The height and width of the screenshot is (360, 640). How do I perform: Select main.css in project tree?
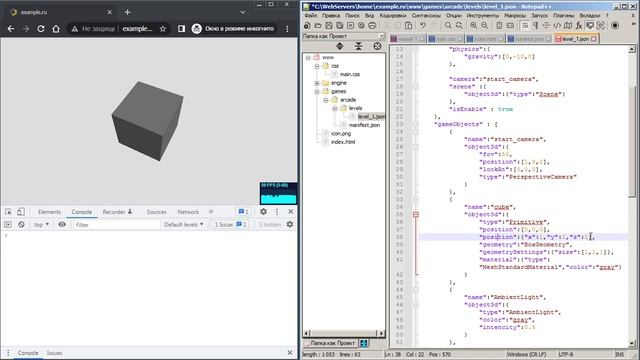pos(349,74)
